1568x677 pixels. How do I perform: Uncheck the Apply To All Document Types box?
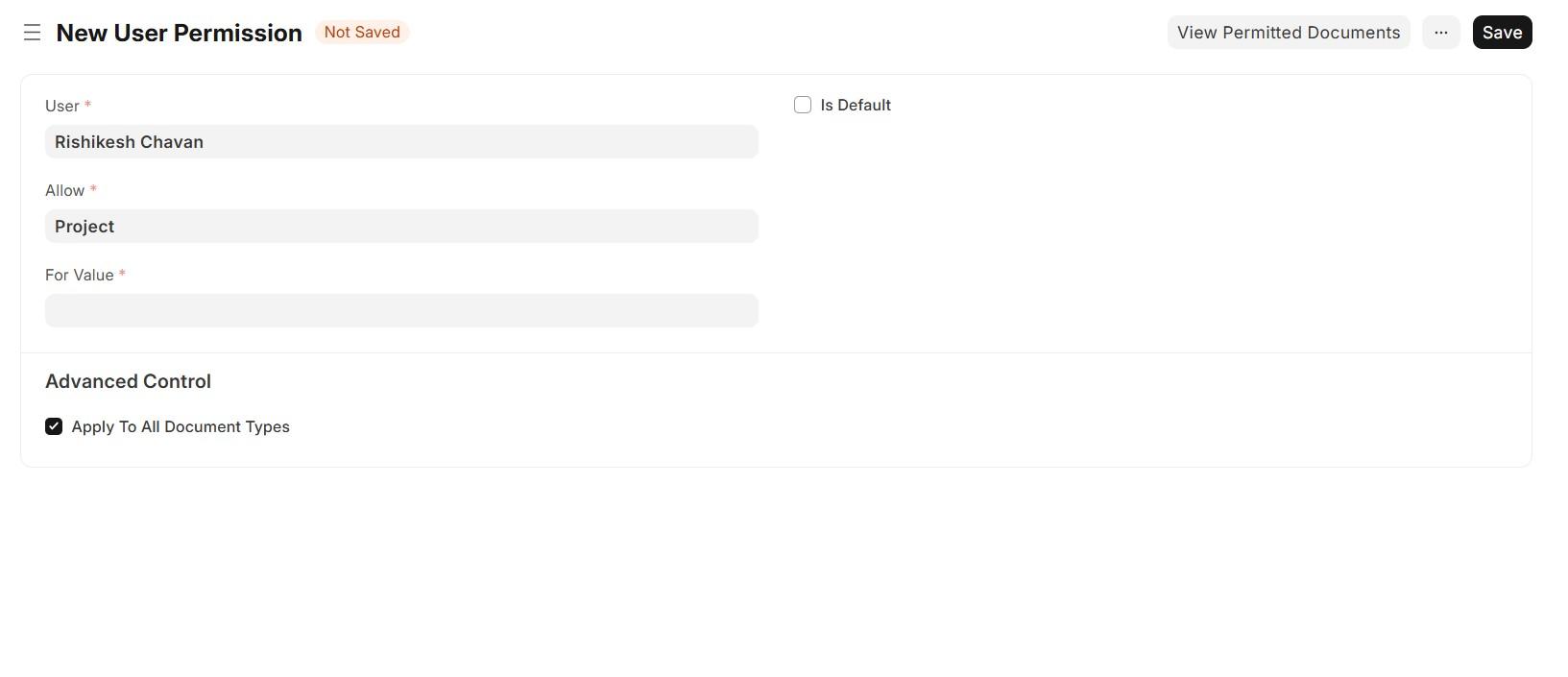point(54,426)
